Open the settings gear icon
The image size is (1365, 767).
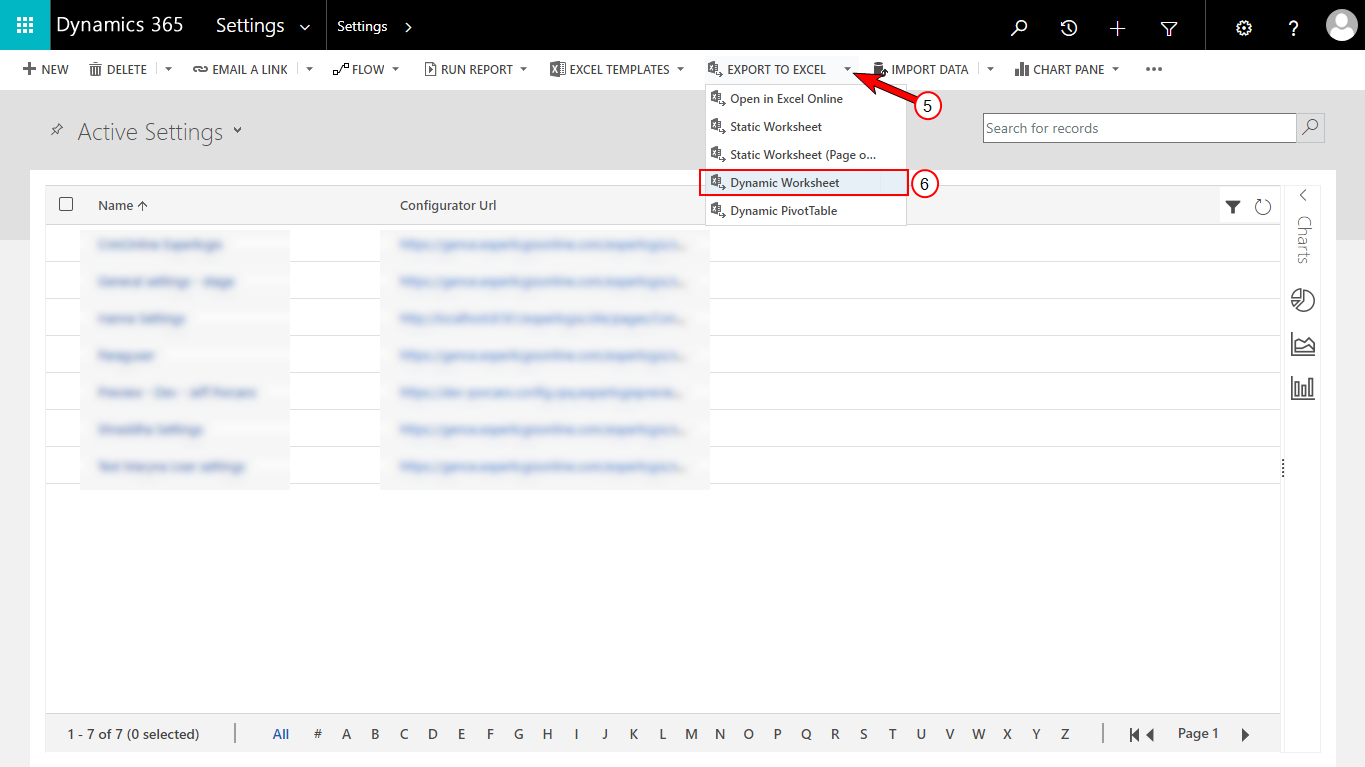[x=1244, y=28]
